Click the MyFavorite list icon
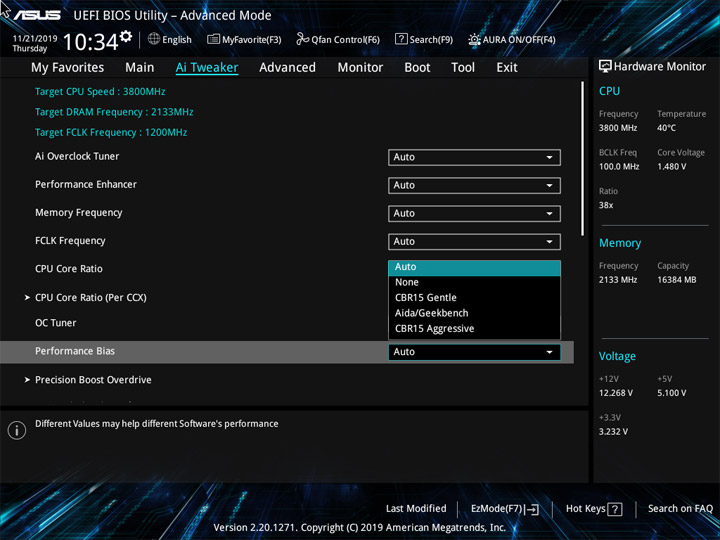 tap(213, 39)
